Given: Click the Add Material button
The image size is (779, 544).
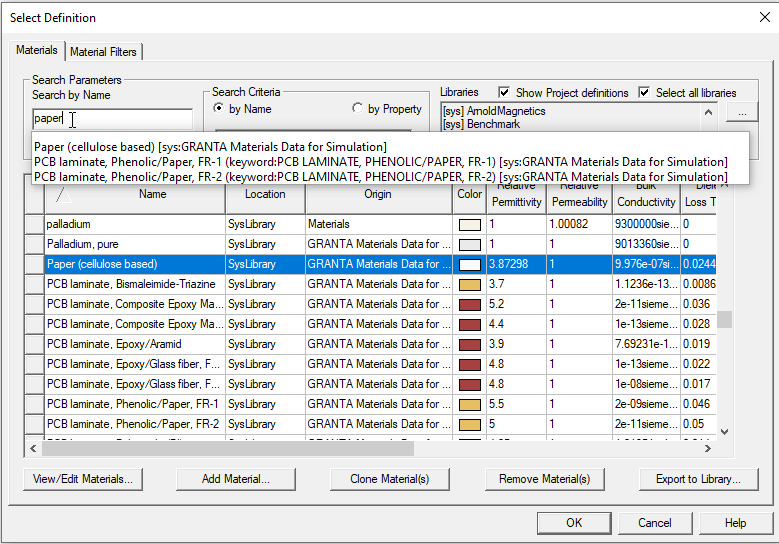Looking at the screenshot, I should tap(235, 479).
